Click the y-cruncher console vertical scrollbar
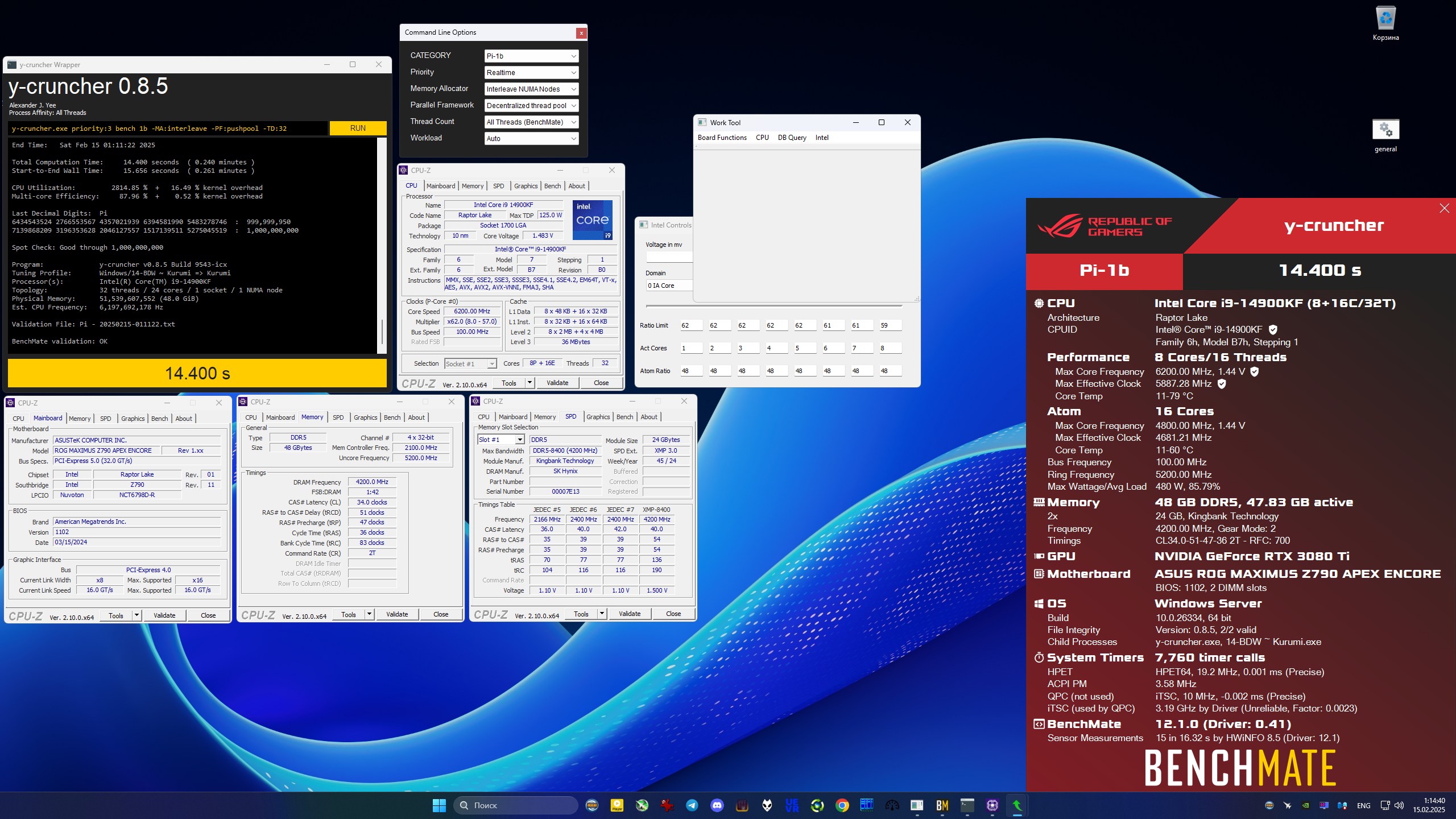Image resolution: width=1456 pixels, height=819 pixels. click(382, 245)
